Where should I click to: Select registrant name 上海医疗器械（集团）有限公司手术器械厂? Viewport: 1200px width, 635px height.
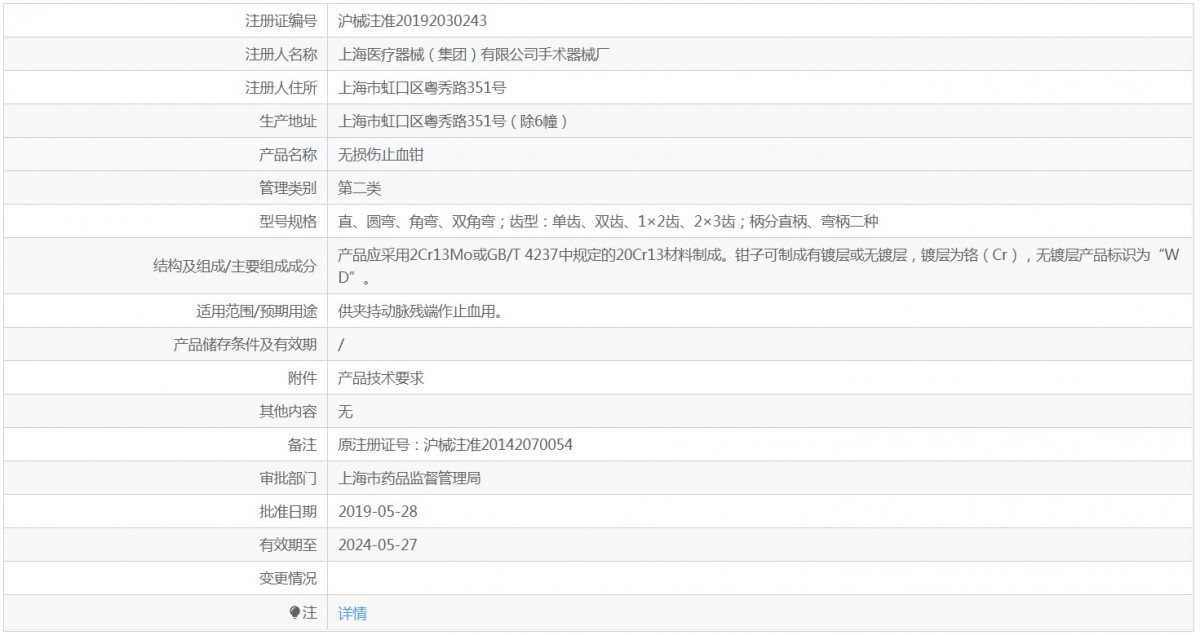pyautogui.click(x=475, y=54)
